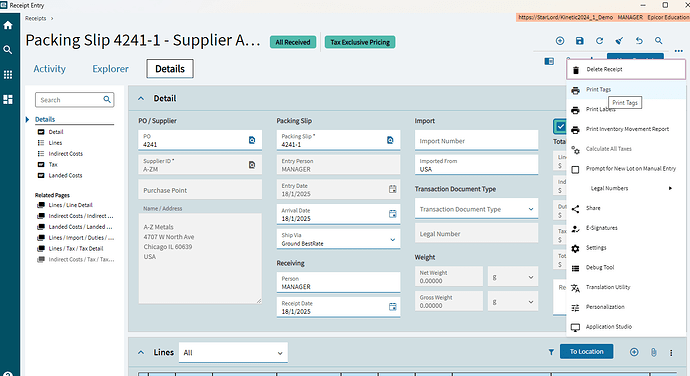The height and width of the screenshot is (376, 690).
Task: Expand the Ship Via Ground BestRate dropdown
Action: (x=393, y=240)
